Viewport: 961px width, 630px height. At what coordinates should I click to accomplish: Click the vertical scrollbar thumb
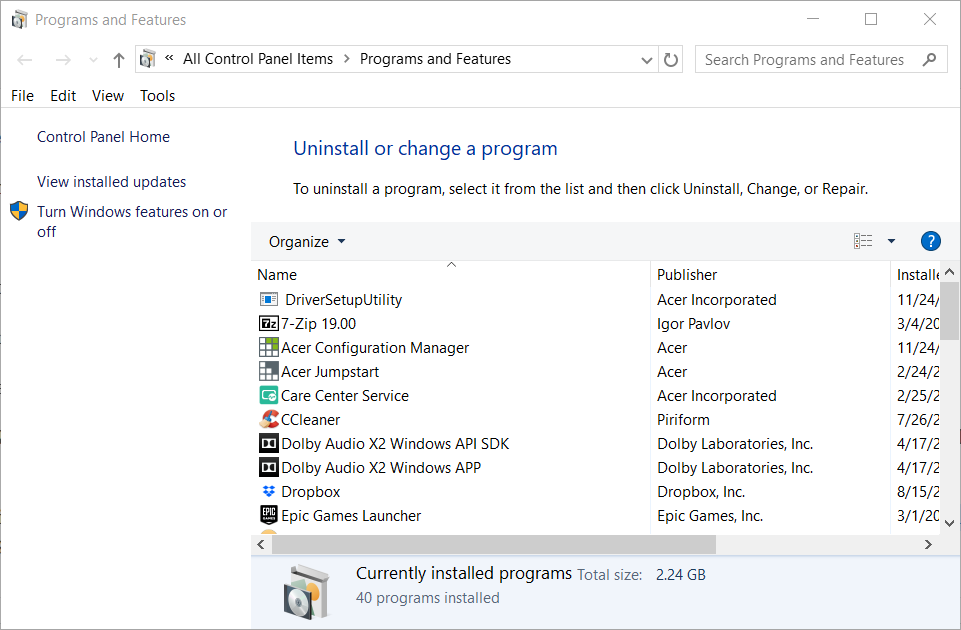tap(949, 311)
